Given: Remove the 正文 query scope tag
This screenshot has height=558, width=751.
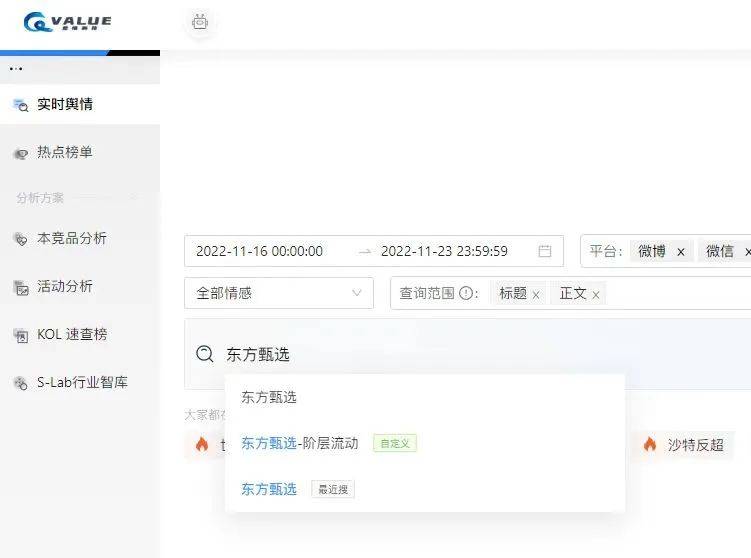Looking at the screenshot, I should click(595, 295).
